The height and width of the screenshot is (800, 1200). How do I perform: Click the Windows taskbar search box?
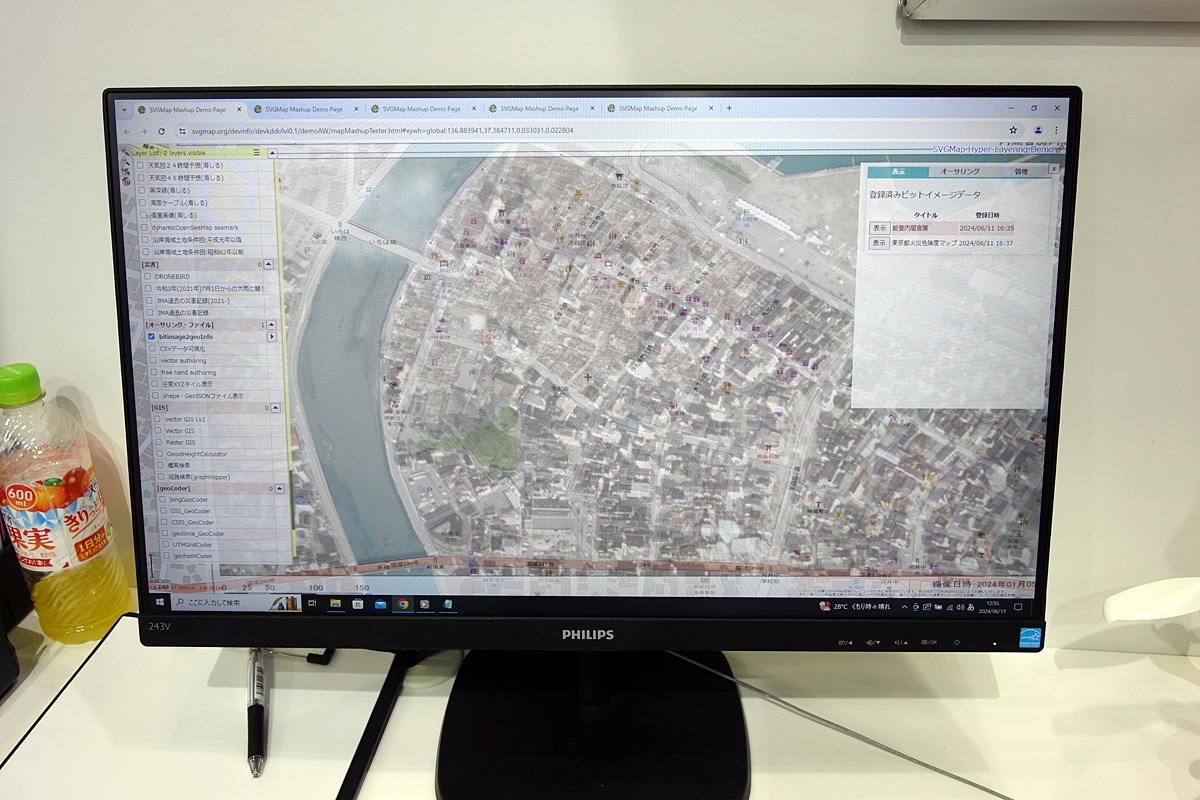click(x=237, y=603)
